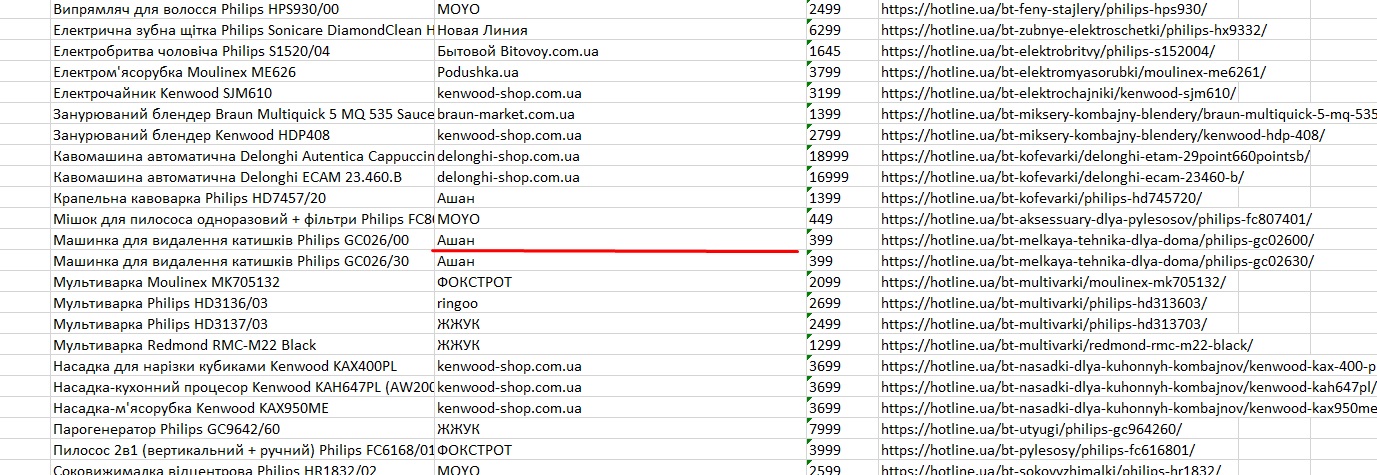Select Насадка для нарізки кубиками Kenwood KAX400PL
The height and width of the screenshot is (475, 1377).
click(242, 366)
